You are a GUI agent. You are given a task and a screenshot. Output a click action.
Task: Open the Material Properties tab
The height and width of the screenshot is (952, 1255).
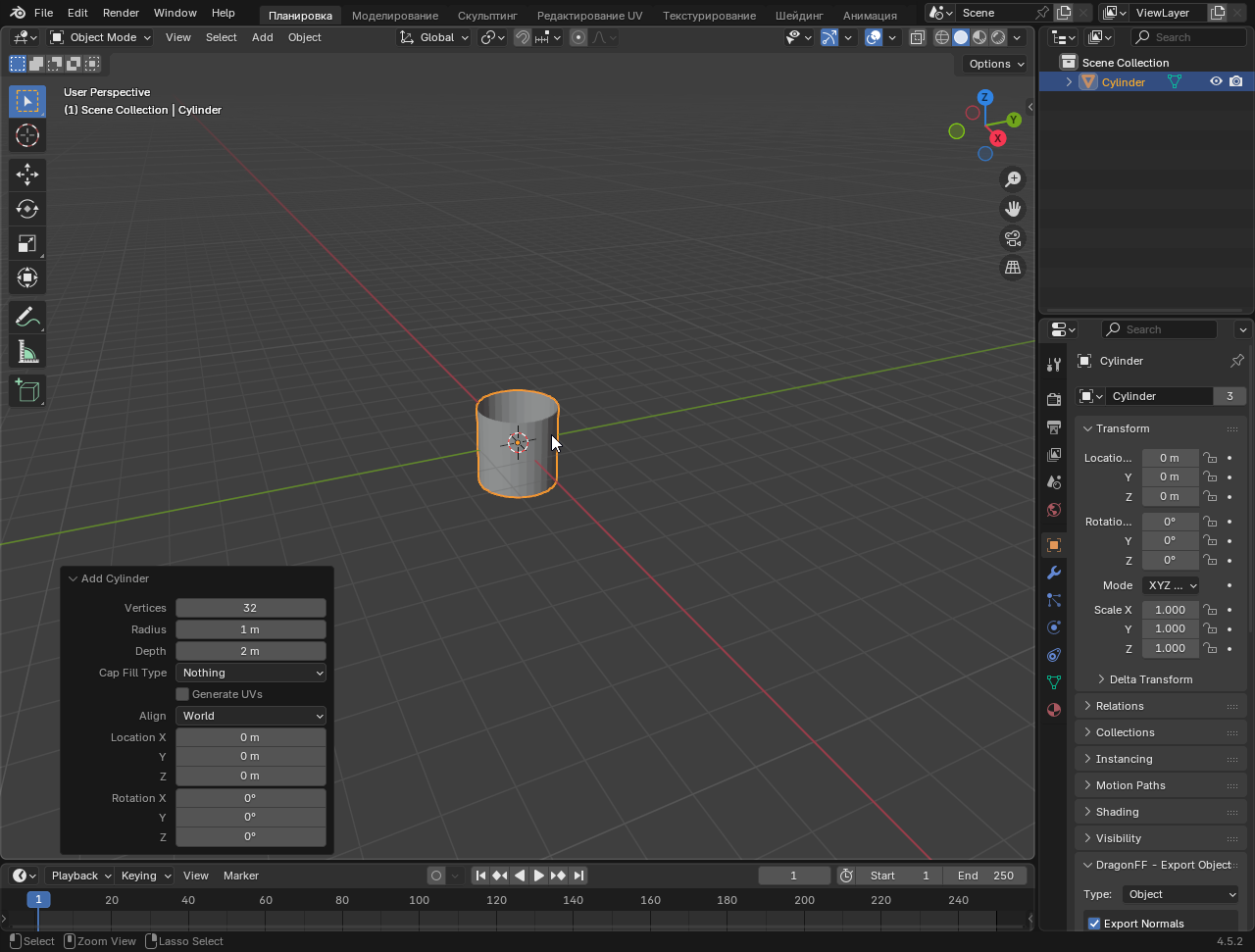pos(1053,710)
